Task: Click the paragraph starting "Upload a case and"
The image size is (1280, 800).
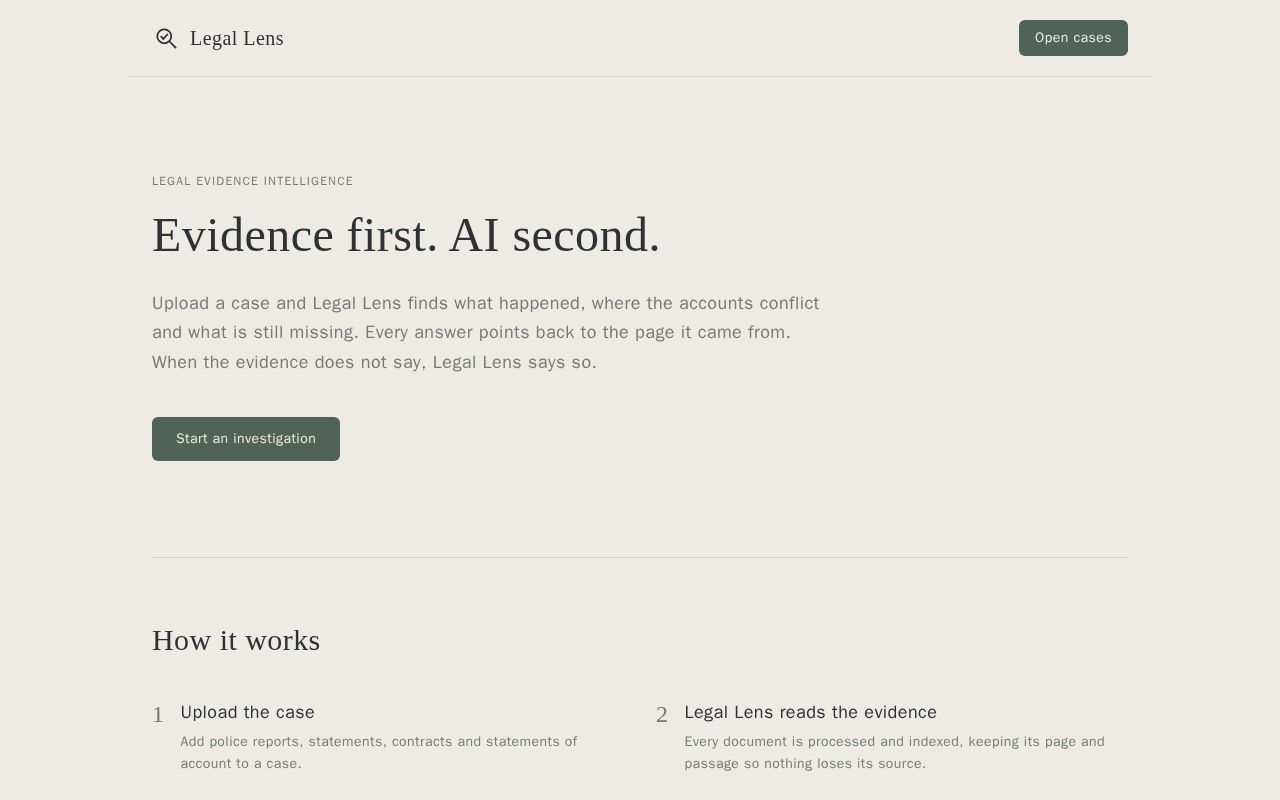Action: coord(486,333)
